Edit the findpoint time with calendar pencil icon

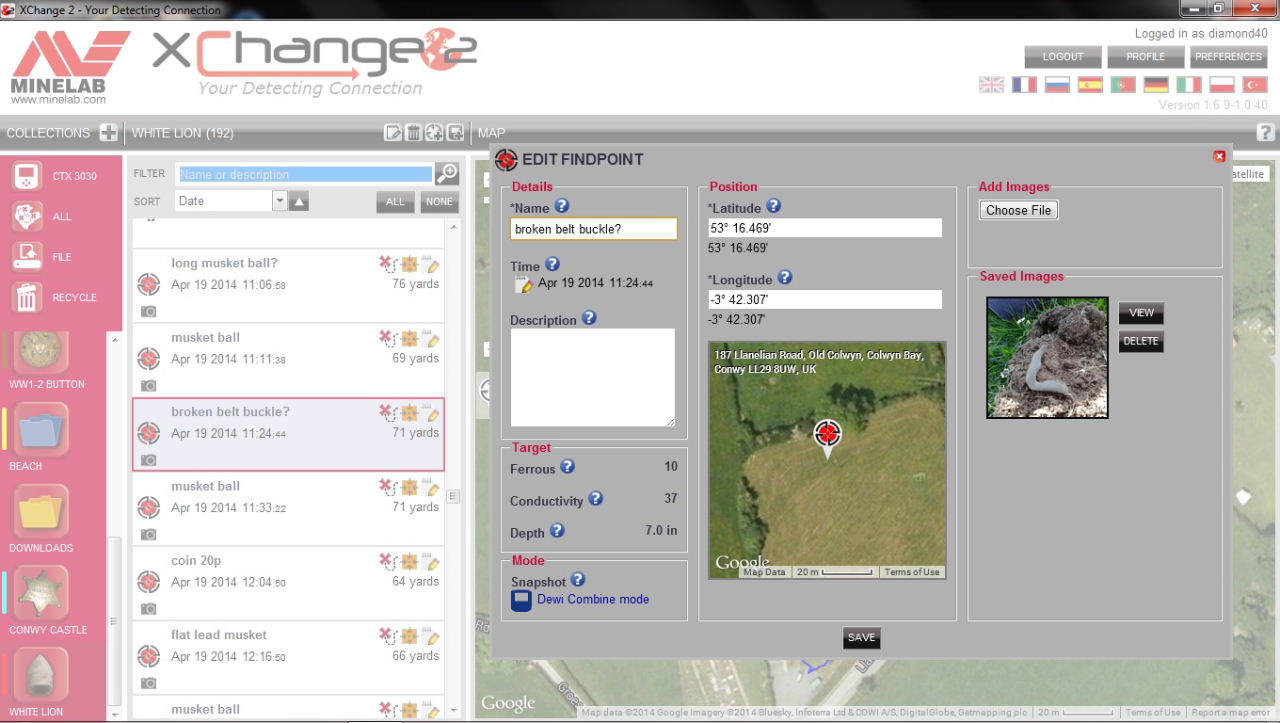pos(524,284)
